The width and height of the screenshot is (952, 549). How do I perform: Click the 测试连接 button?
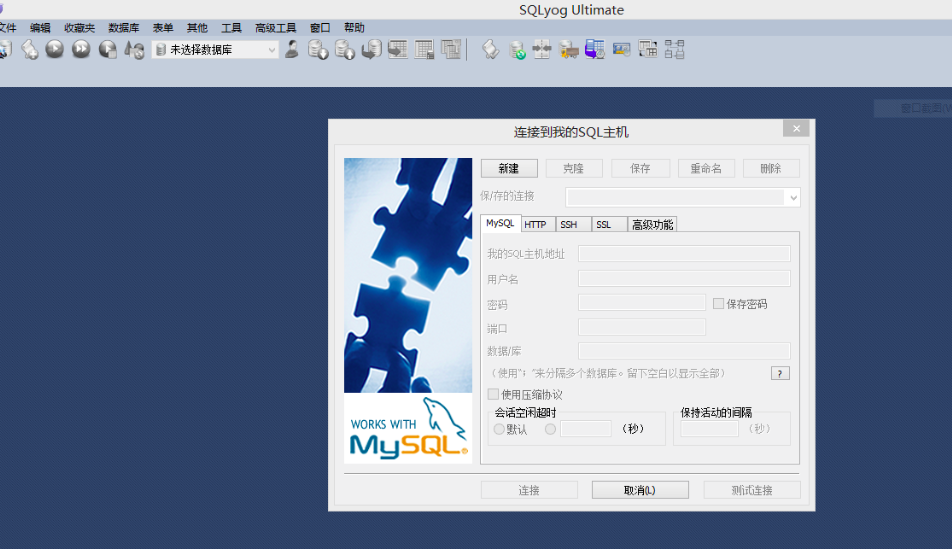tap(752, 490)
